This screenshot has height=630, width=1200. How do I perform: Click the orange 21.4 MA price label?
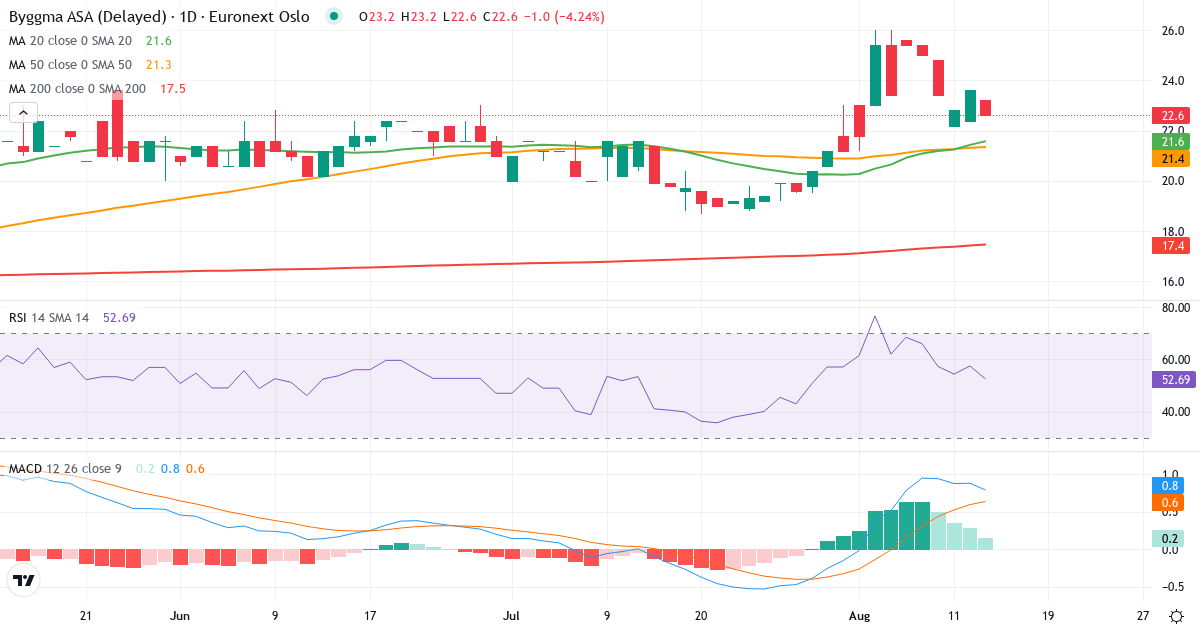1169,159
